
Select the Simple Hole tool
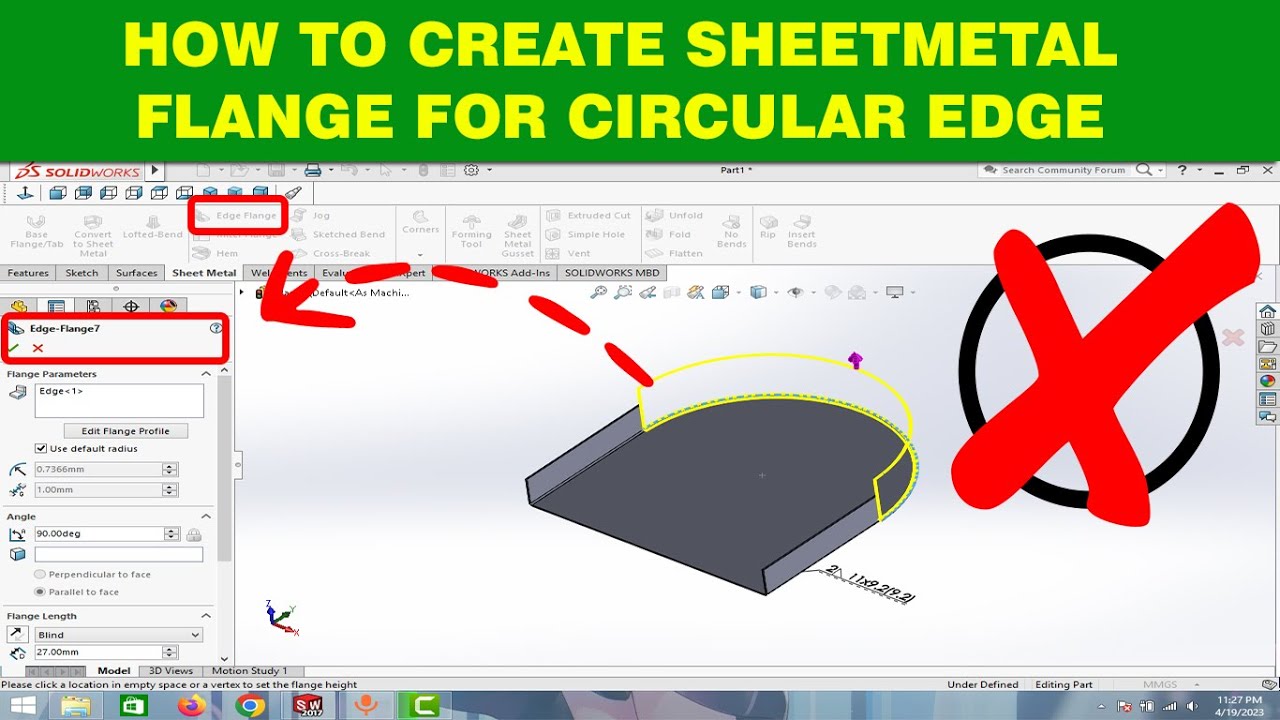[x=586, y=234]
